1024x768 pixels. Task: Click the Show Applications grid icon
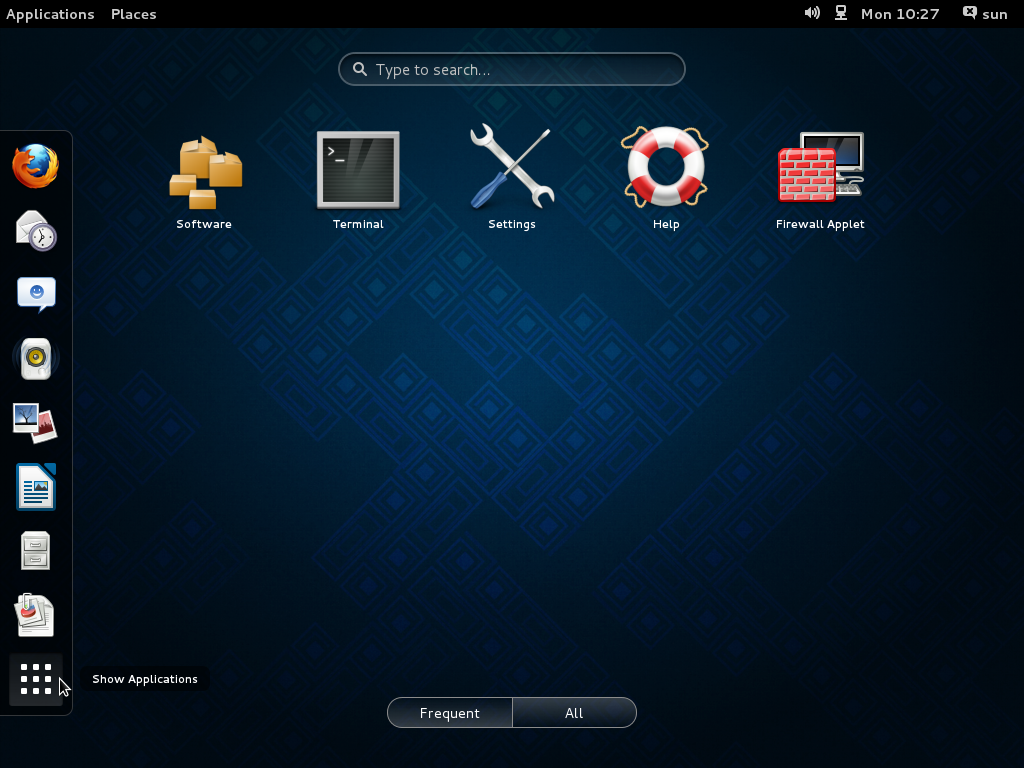(36, 679)
